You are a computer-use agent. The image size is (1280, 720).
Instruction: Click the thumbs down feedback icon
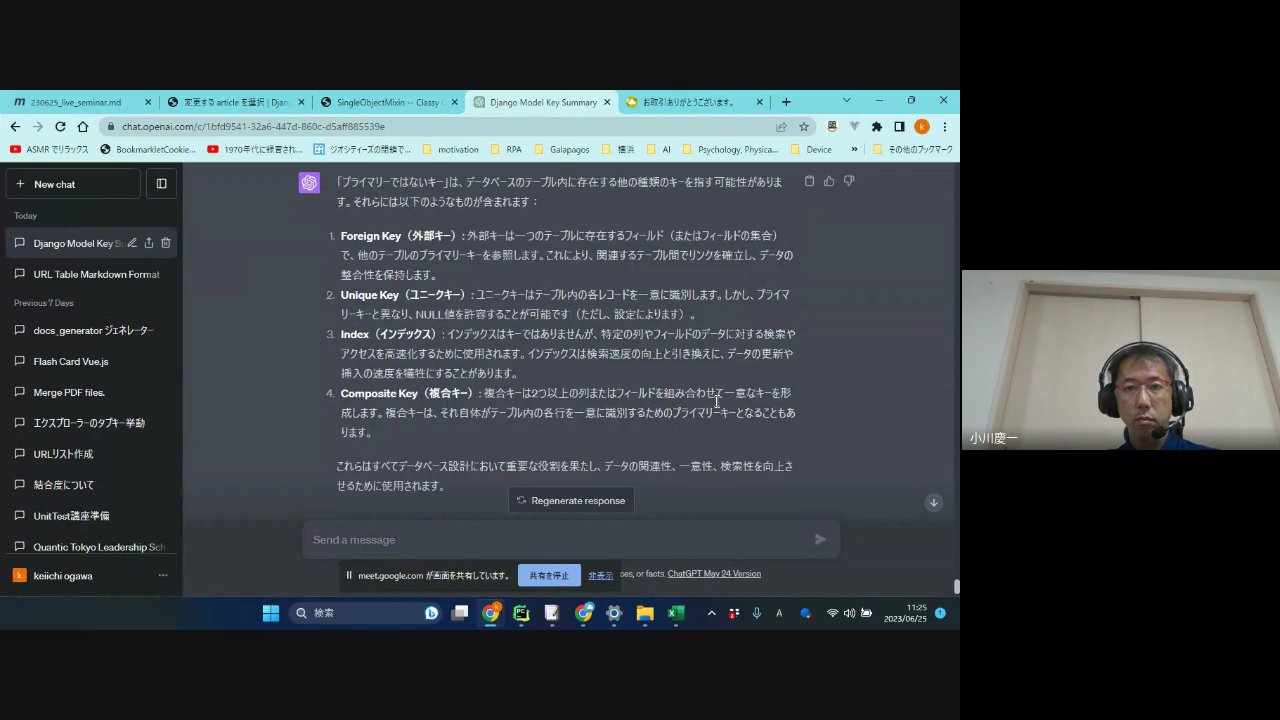tap(849, 181)
